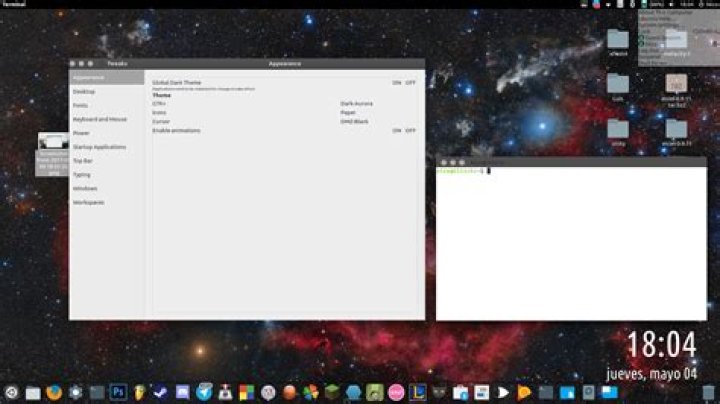720x404 pixels.
Task: Open the gray cat face icon in dock
Action: (439, 393)
